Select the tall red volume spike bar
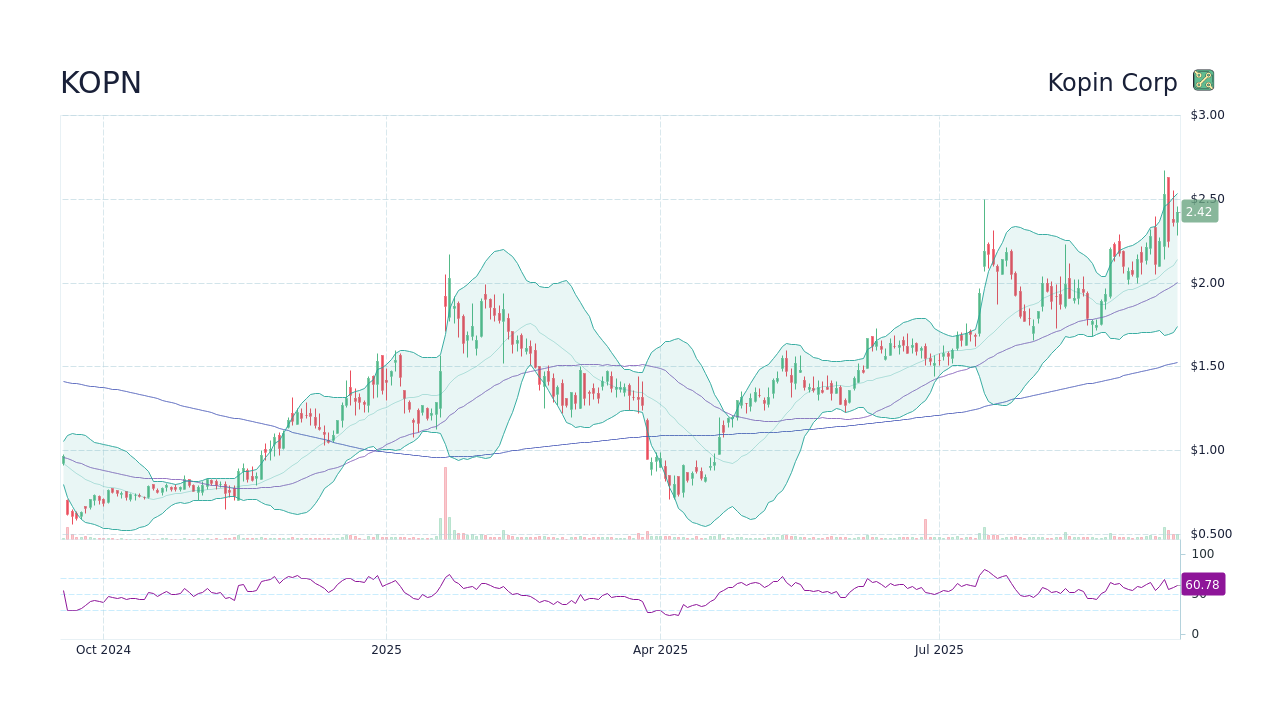The width and height of the screenshot is (1280, 720). tap(445, 500)
